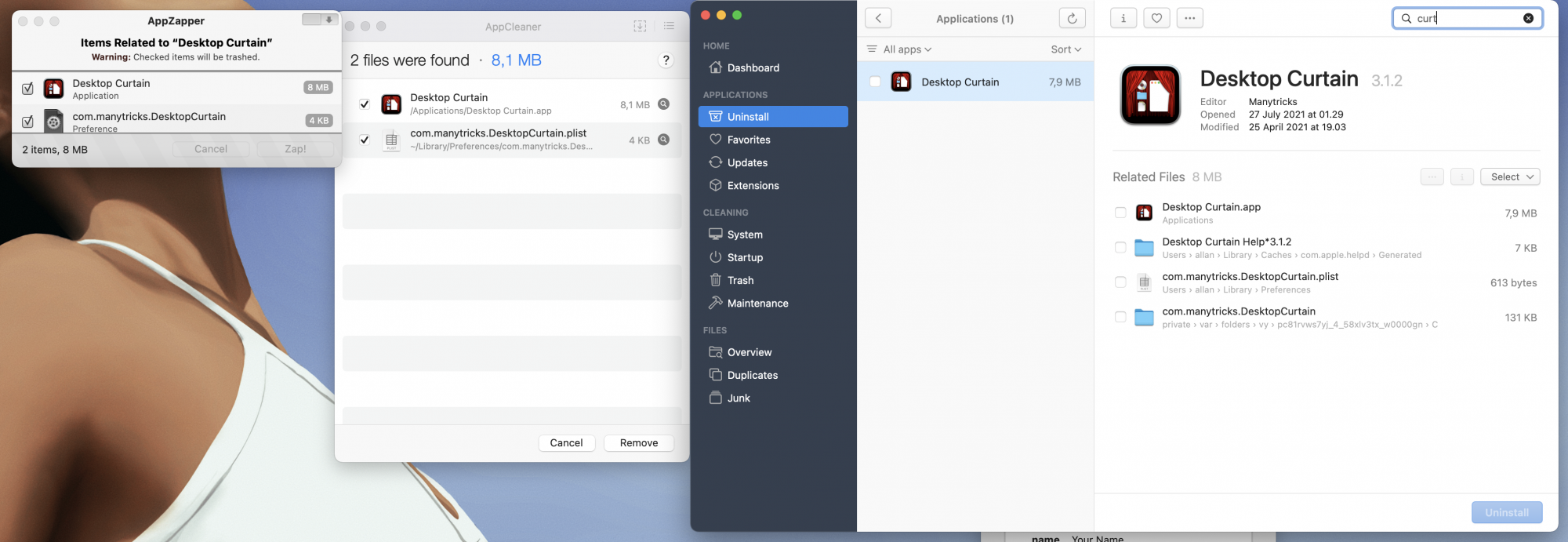Image resolution: width=1568 pixels, height=542 pixels.
Task: Refresh the Applications list
Action: point(1072,18)
